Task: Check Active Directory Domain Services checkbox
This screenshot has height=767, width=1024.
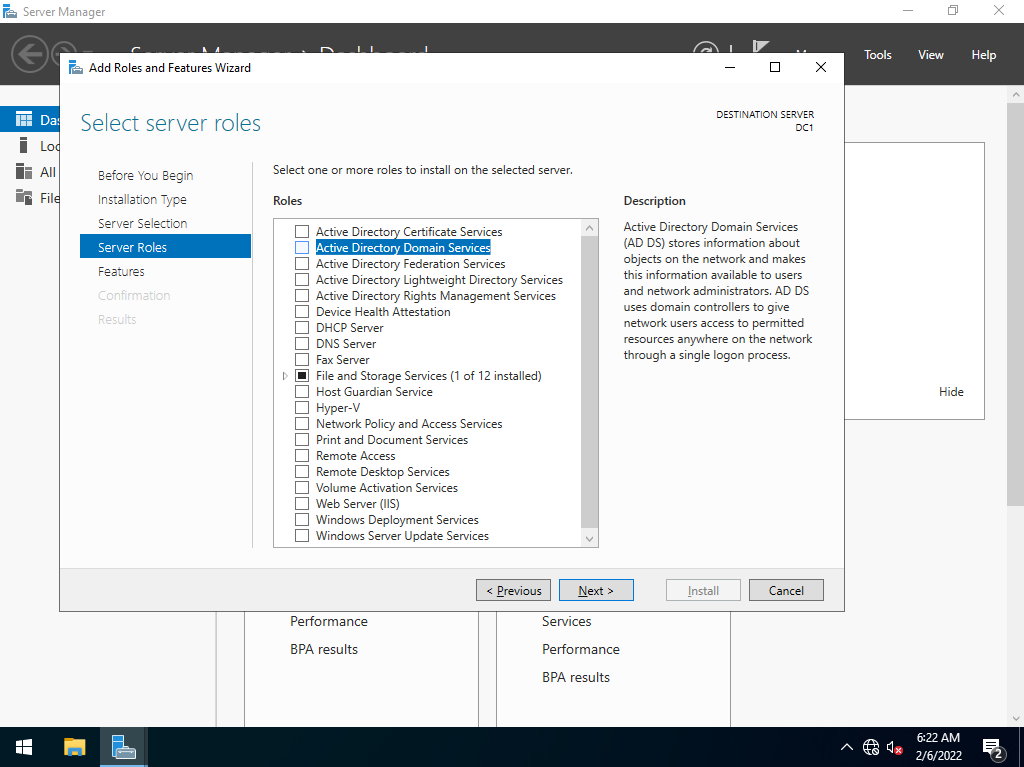Action: [302, 248]
